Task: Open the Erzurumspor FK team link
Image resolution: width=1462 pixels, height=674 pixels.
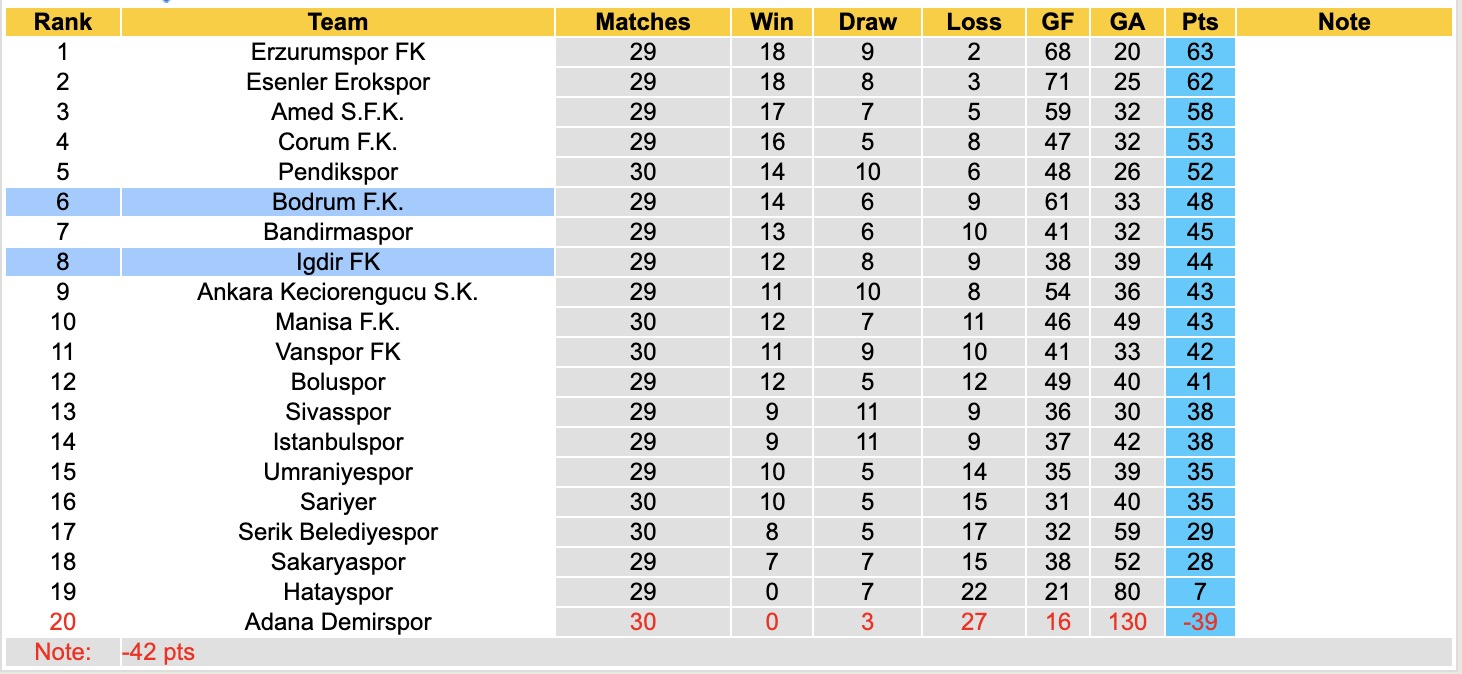Action: (x=338, y=52)
